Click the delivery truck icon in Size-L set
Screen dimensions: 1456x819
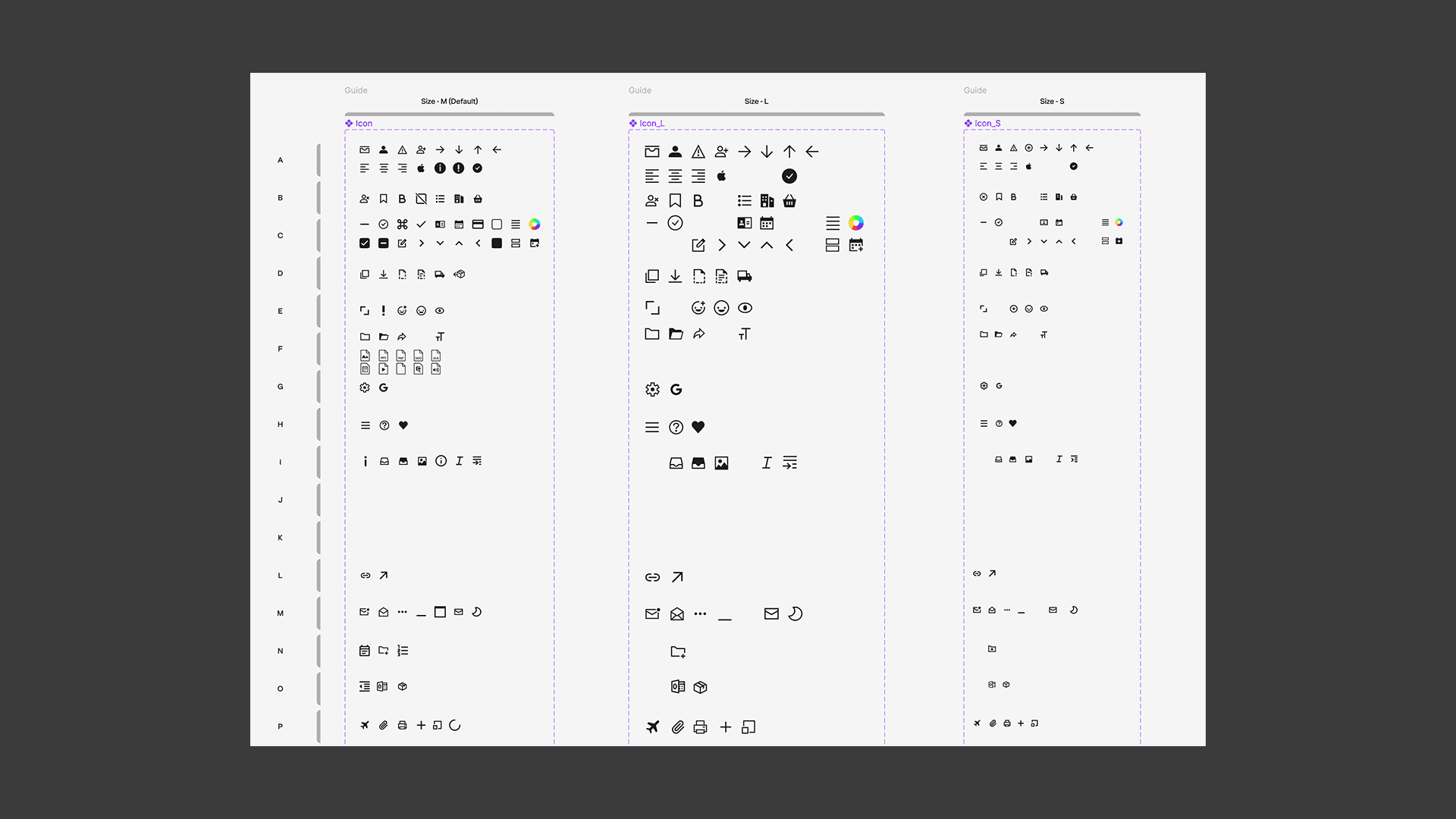pyautogui.click(x=745, y=277)
